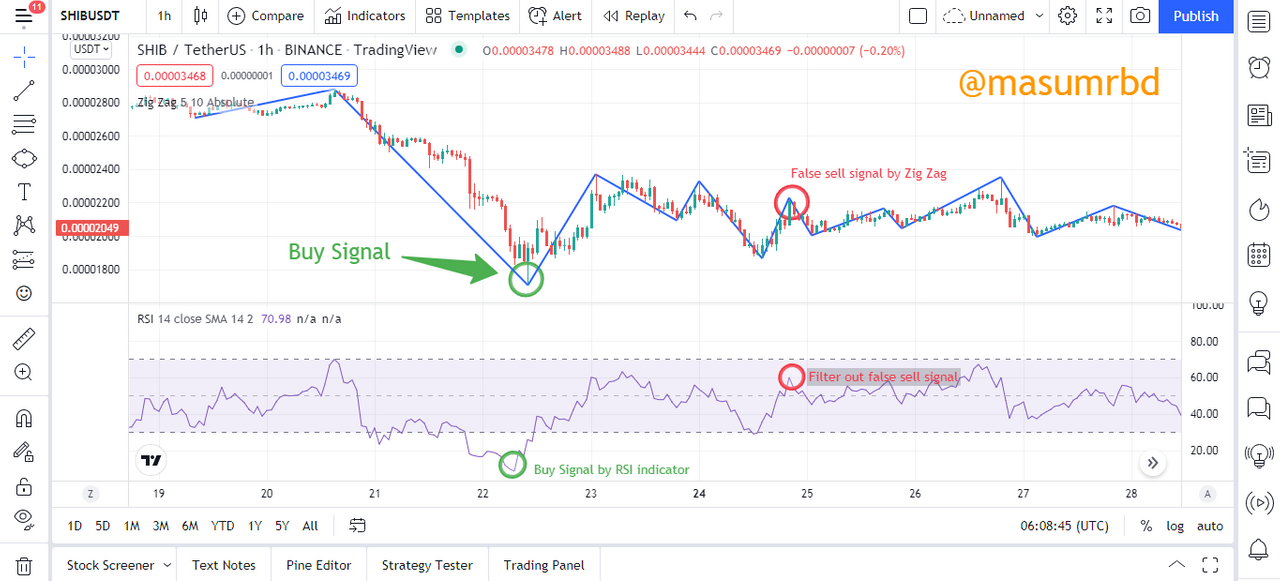This screenshot has height=581, width=1280.
Task: Select the YTD date range
Action: [223, 525]
